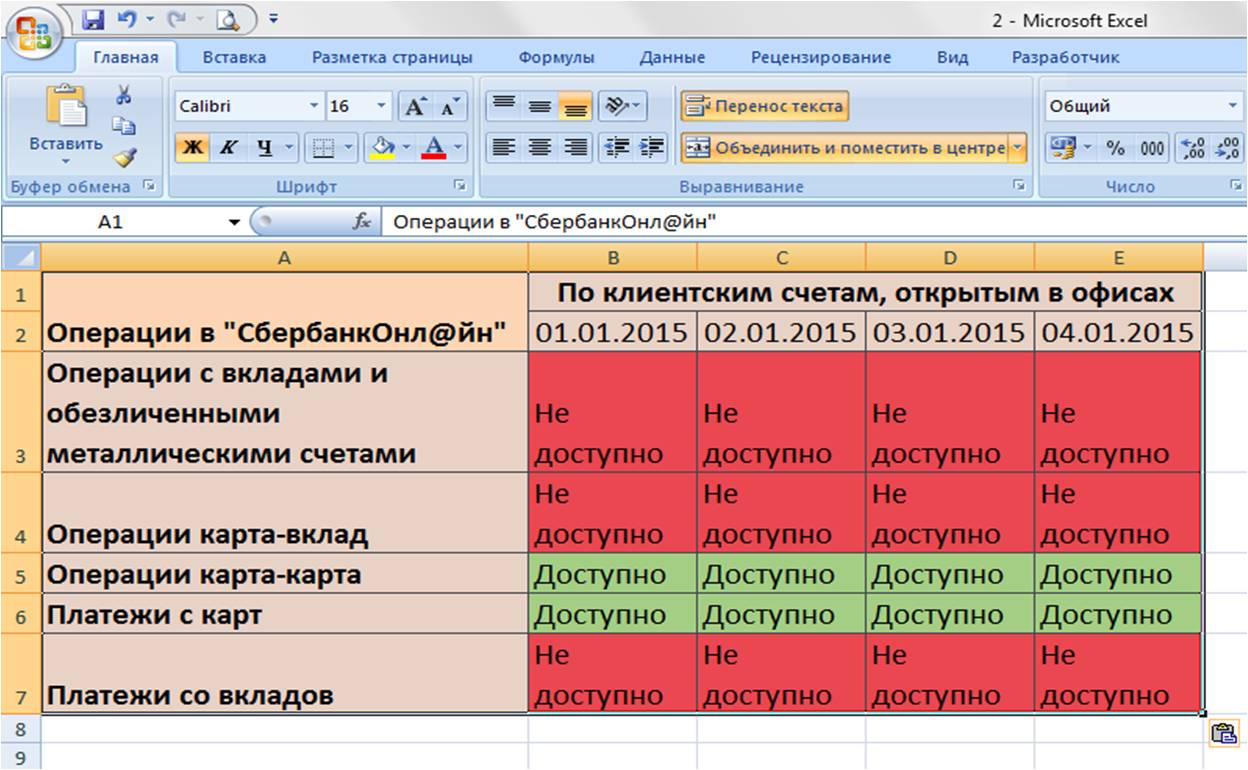Click the orientation text-angle icon
Screen dimensions: 1248x770
(623, 106)
